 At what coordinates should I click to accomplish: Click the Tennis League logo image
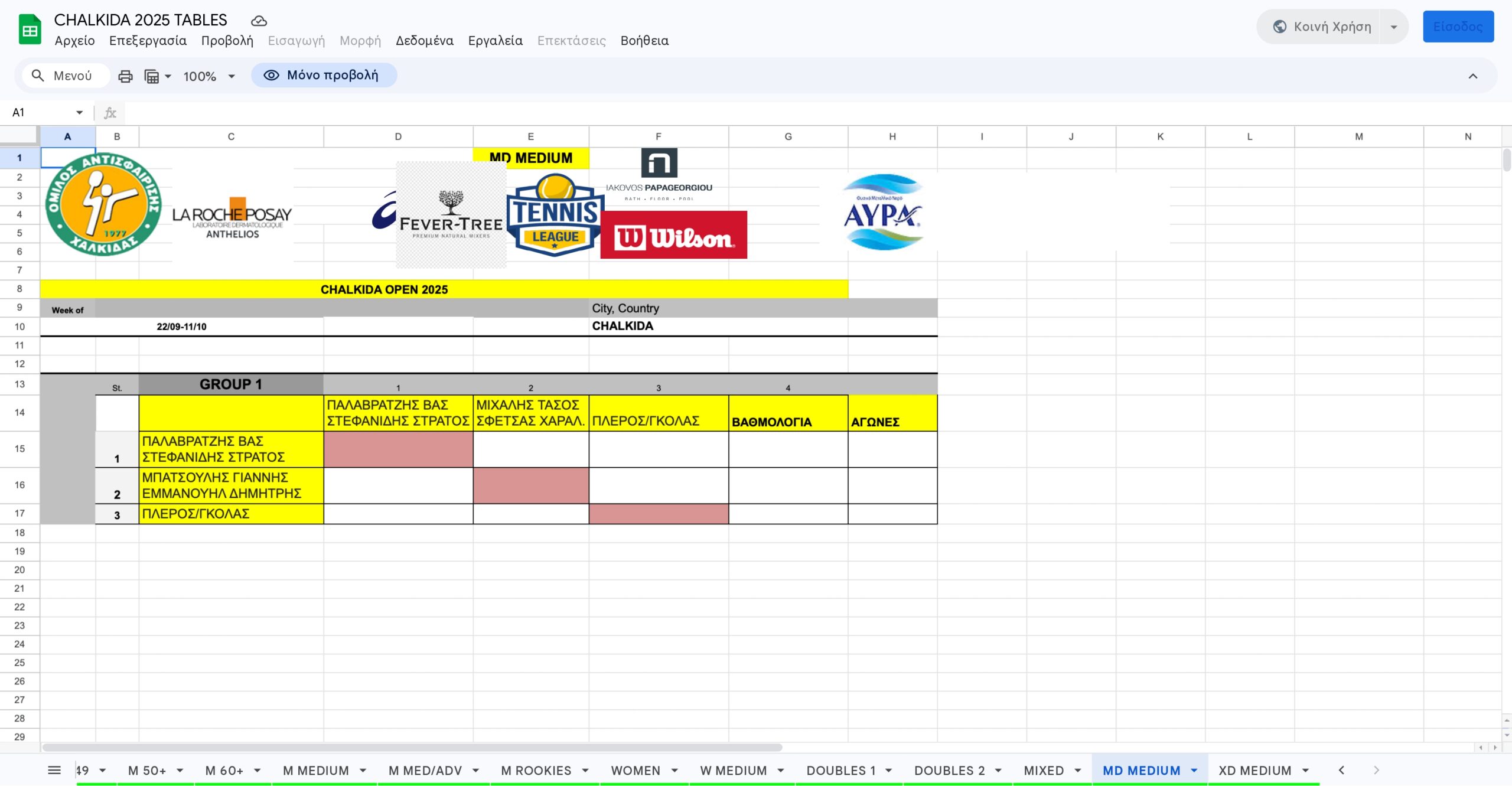click(x=554, y=215)
